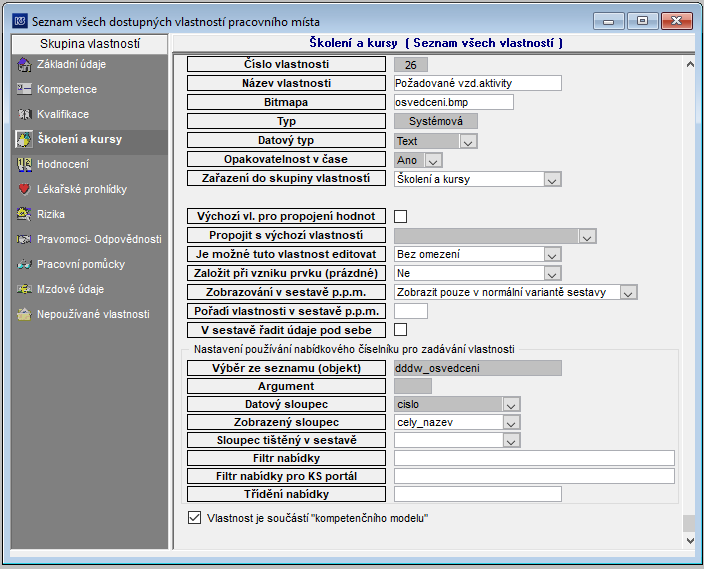Screen dimensions: 704x569
Task: Click the Filtr nabídky input field
Action: (534, 458)
